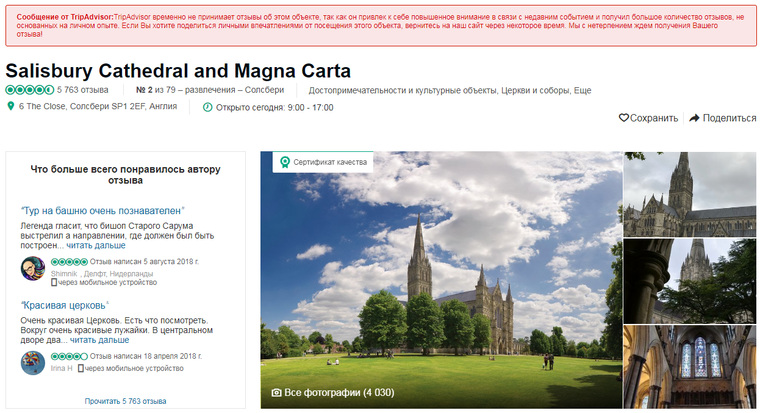760x413 pixels.
Task: Click Поделиться to share the page
Action: pos(729,118)
